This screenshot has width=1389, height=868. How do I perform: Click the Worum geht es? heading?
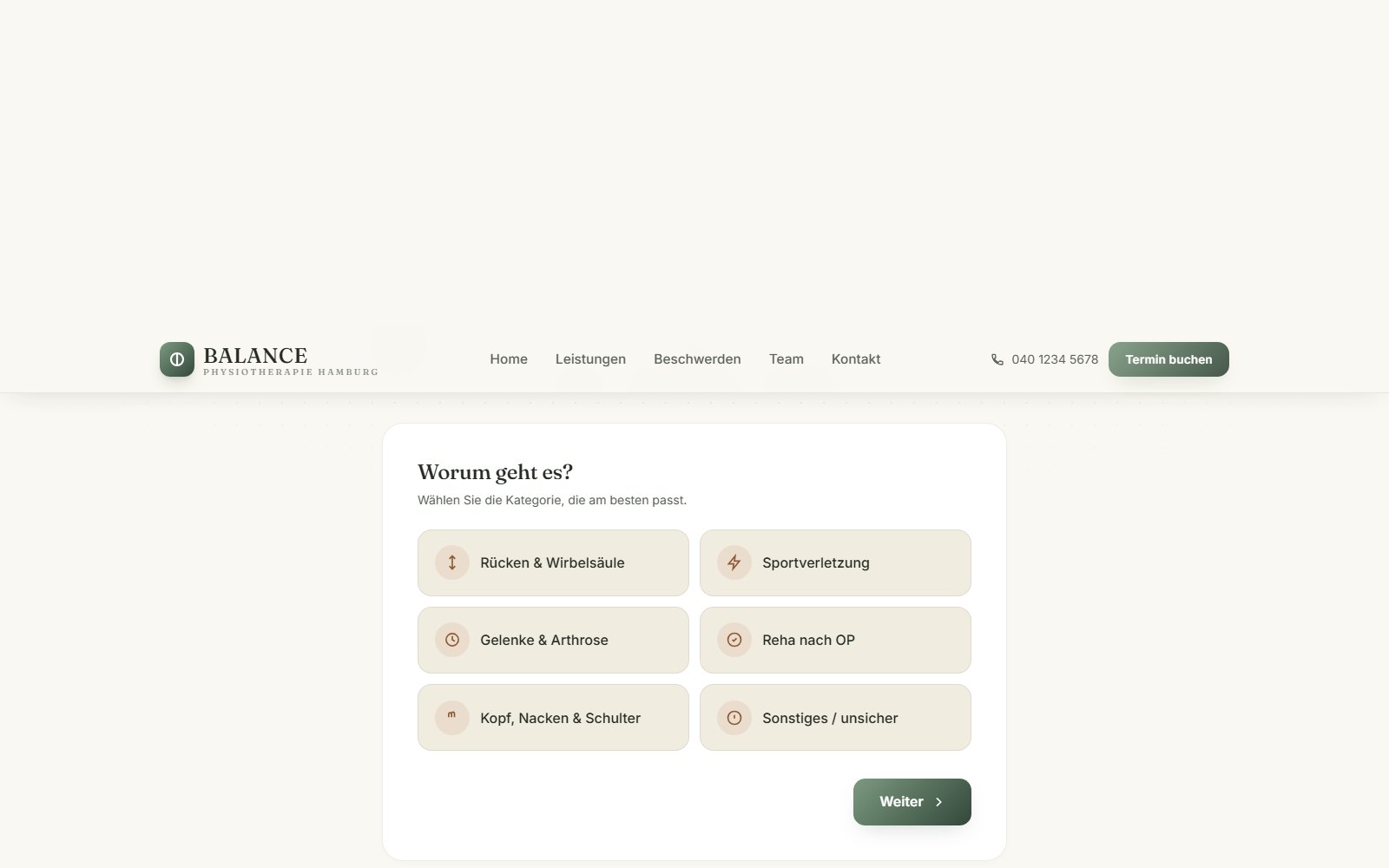(x=495, y=472)
